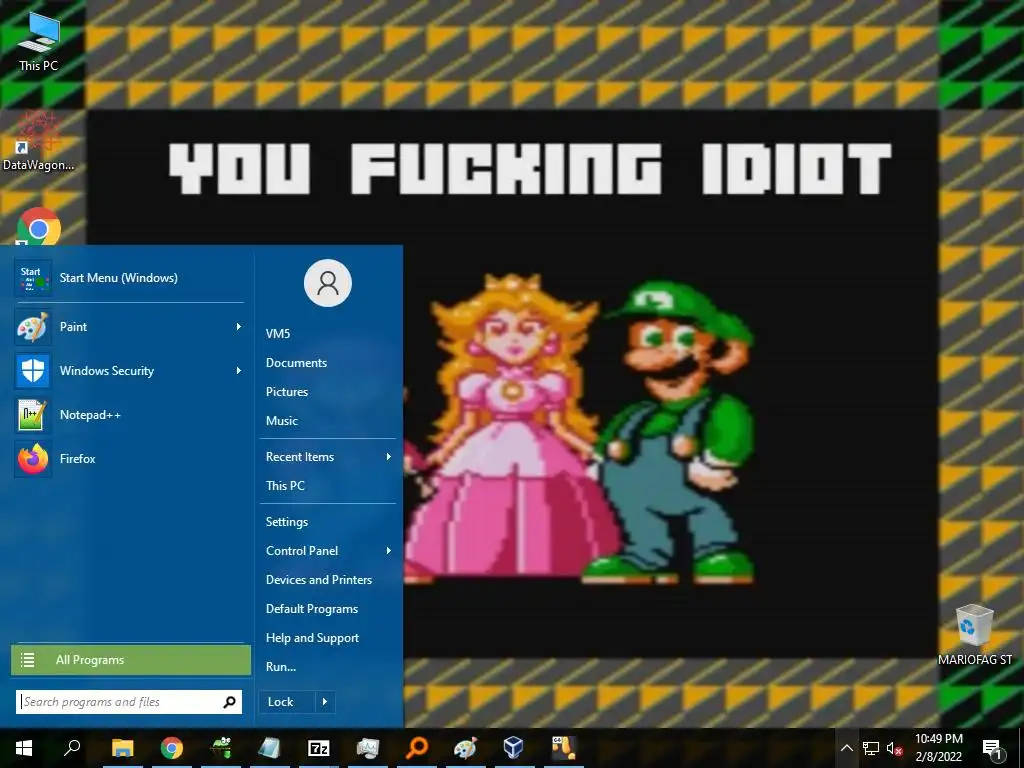Viewport: 1024px width, 768px height.
Task: Select This PC desktop icon
Action: pyautogui.click(x=39, y=40)
